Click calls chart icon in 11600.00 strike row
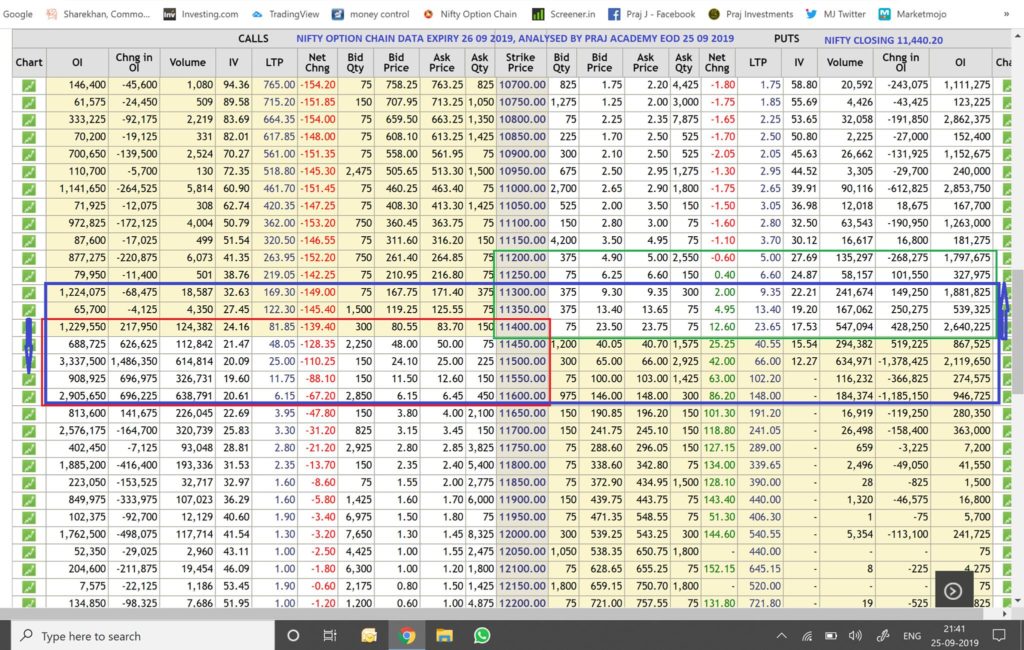Image resolution: width=1024 pixels, height=650 pixels. pos(29,398)
